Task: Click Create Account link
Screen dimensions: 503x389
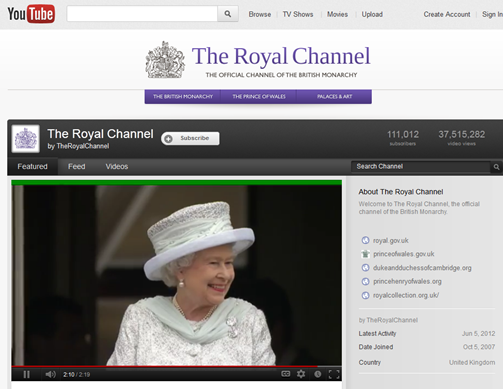Action: [x=447, y=14]
